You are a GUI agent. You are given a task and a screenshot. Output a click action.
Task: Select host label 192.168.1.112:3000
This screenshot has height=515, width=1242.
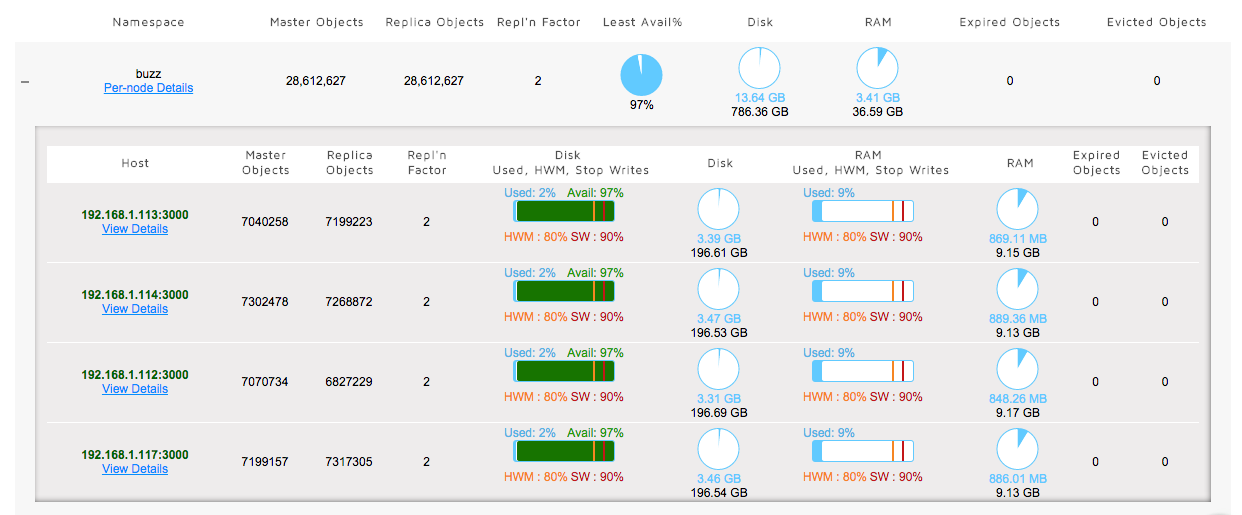tap(135, 375)
